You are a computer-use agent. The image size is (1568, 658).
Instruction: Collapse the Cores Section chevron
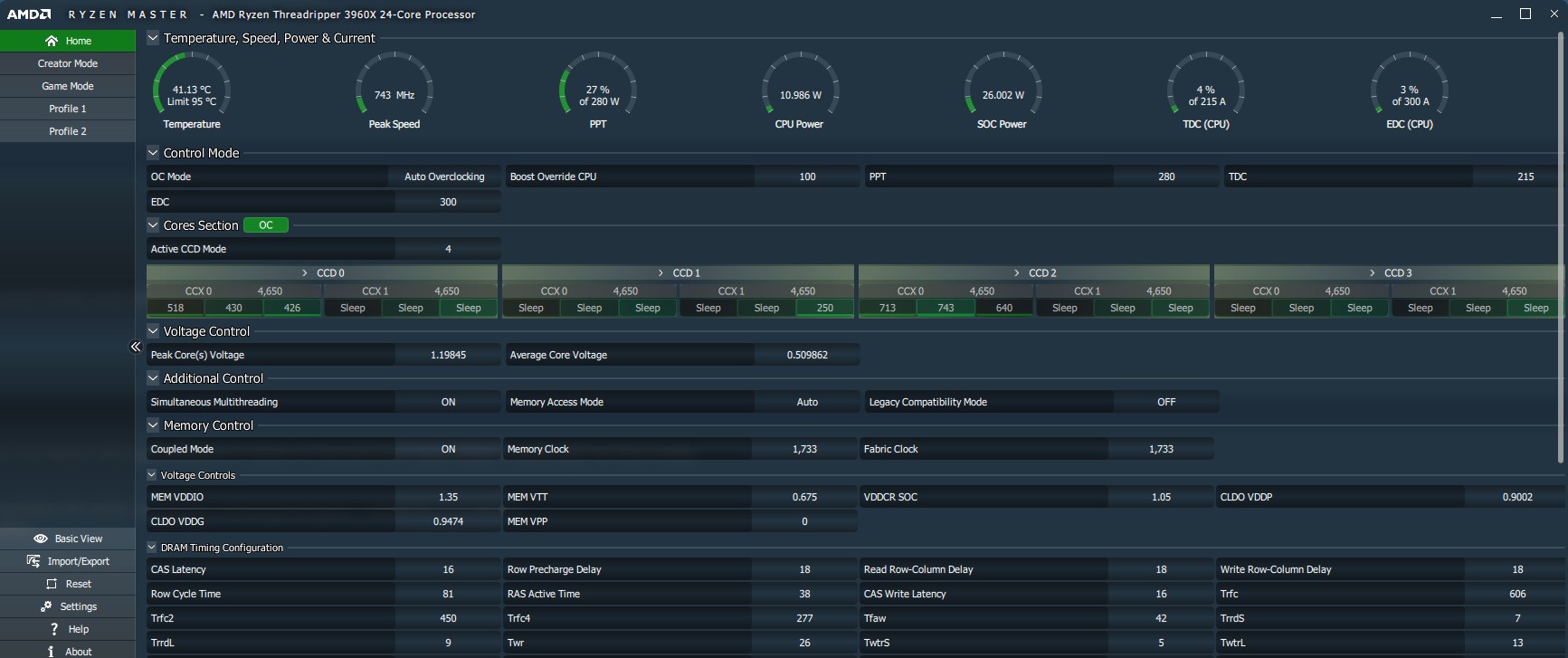click(153, 225)
